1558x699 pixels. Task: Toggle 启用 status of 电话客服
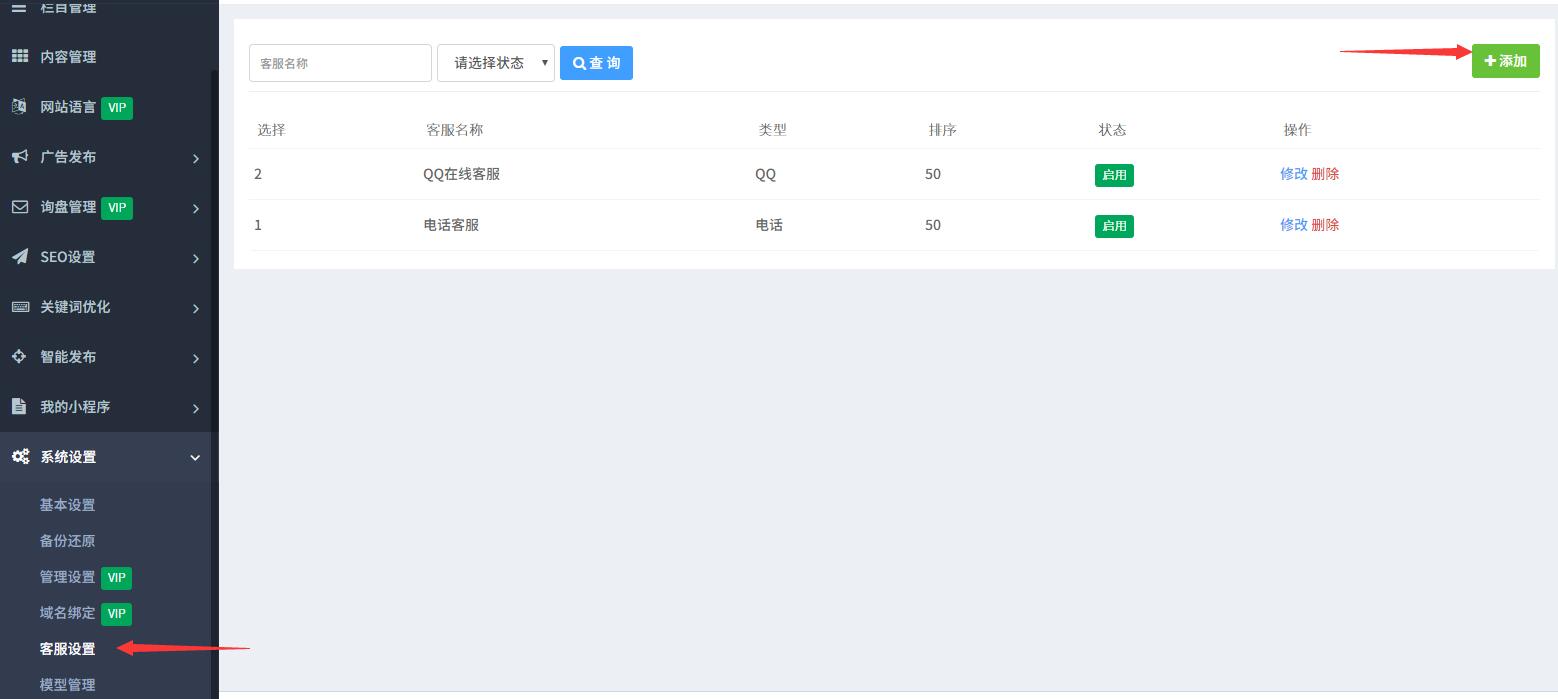[x=1114, y=226]
